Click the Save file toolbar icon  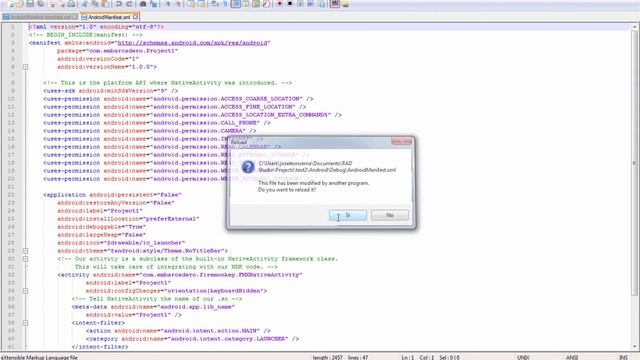click(30, 4)
